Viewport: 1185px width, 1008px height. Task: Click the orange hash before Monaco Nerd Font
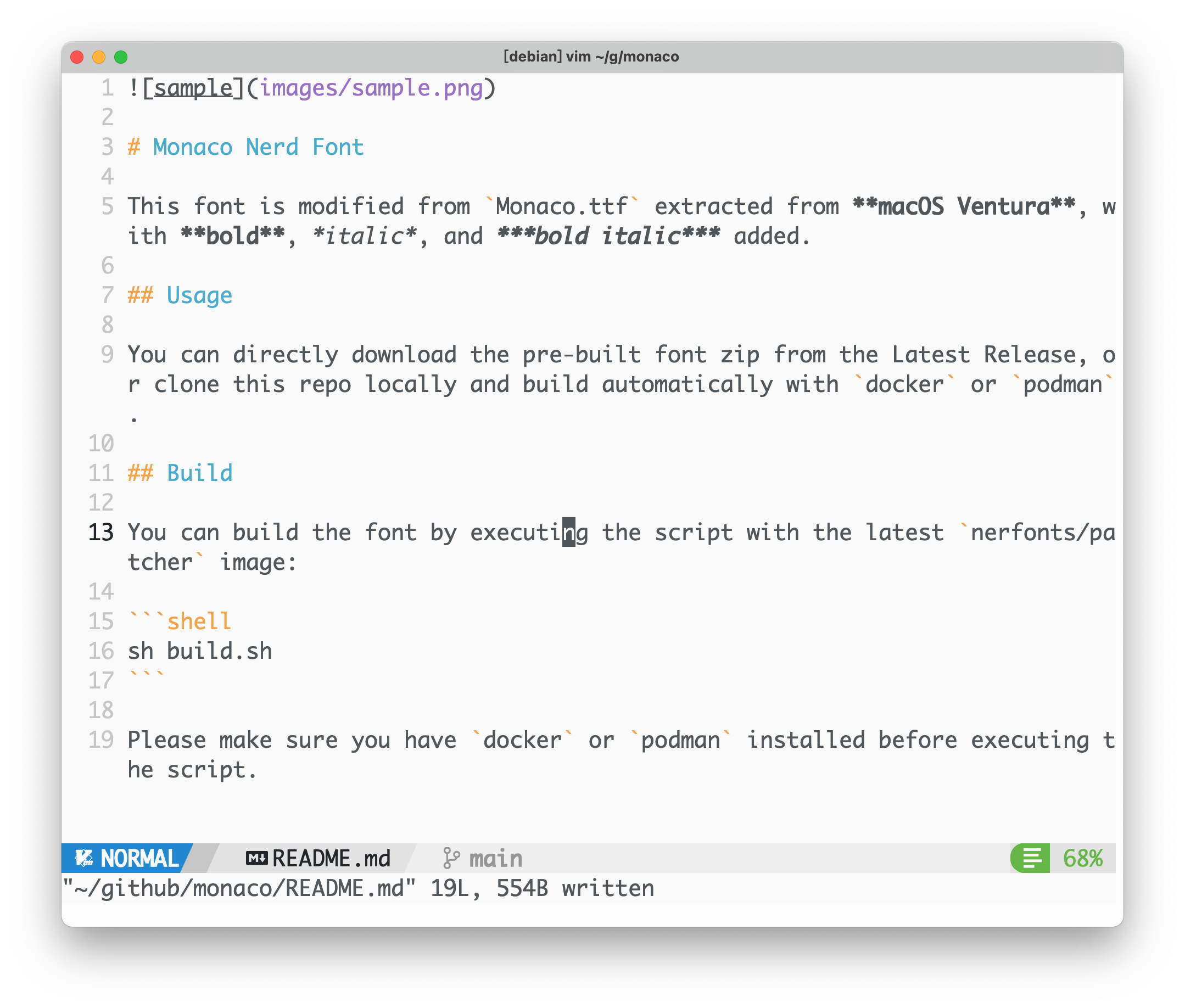134,148
